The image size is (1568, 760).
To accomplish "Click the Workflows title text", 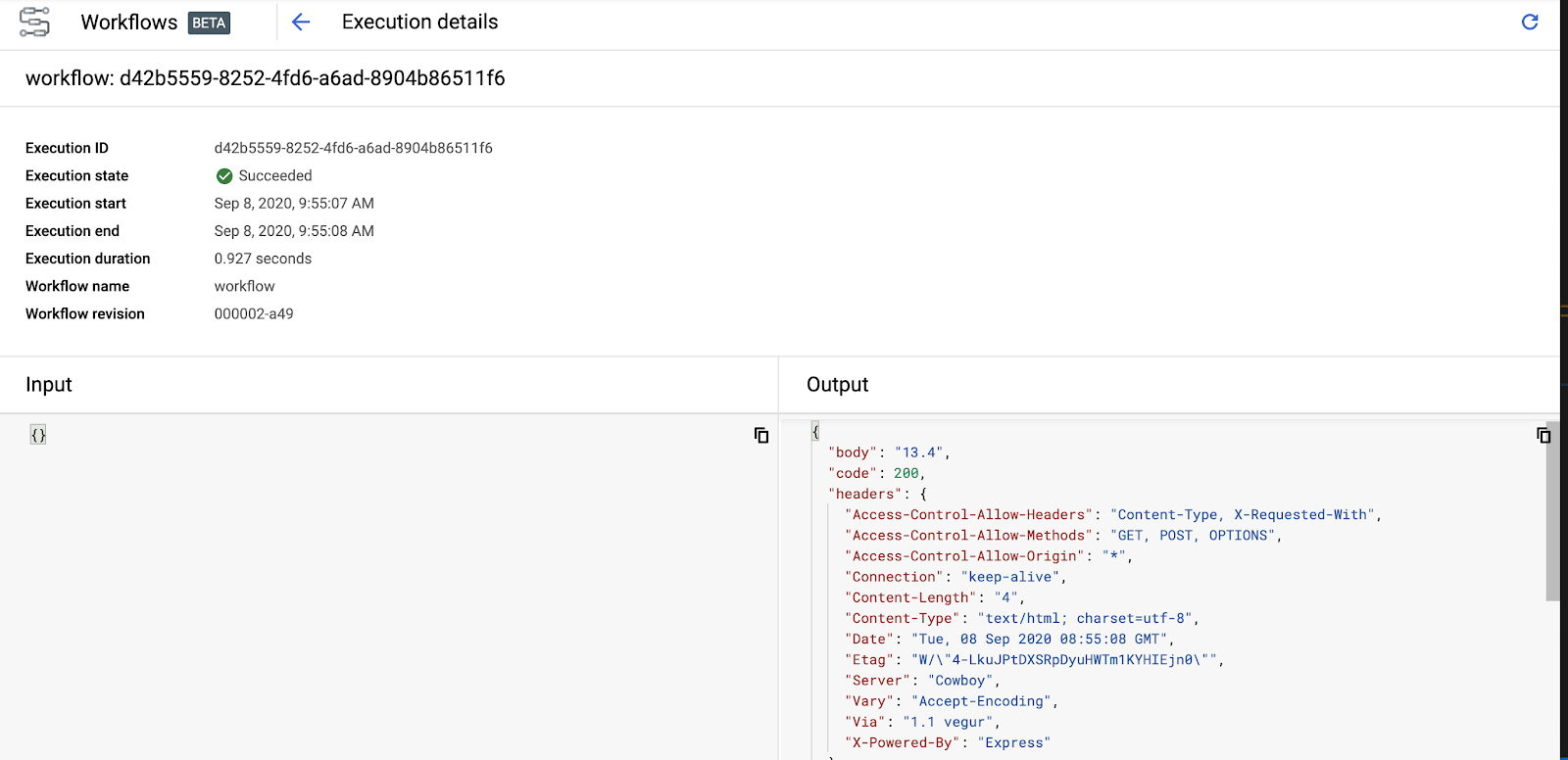I will pyautogui.click(x=128, y=23).
